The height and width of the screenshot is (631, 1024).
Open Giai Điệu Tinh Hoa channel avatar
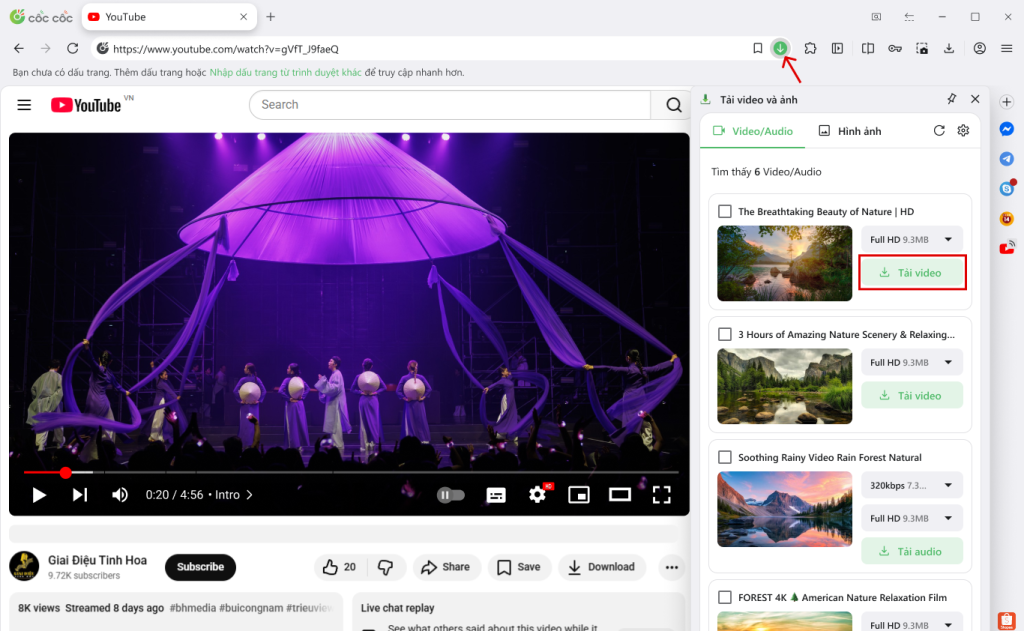tap(24, 566)
